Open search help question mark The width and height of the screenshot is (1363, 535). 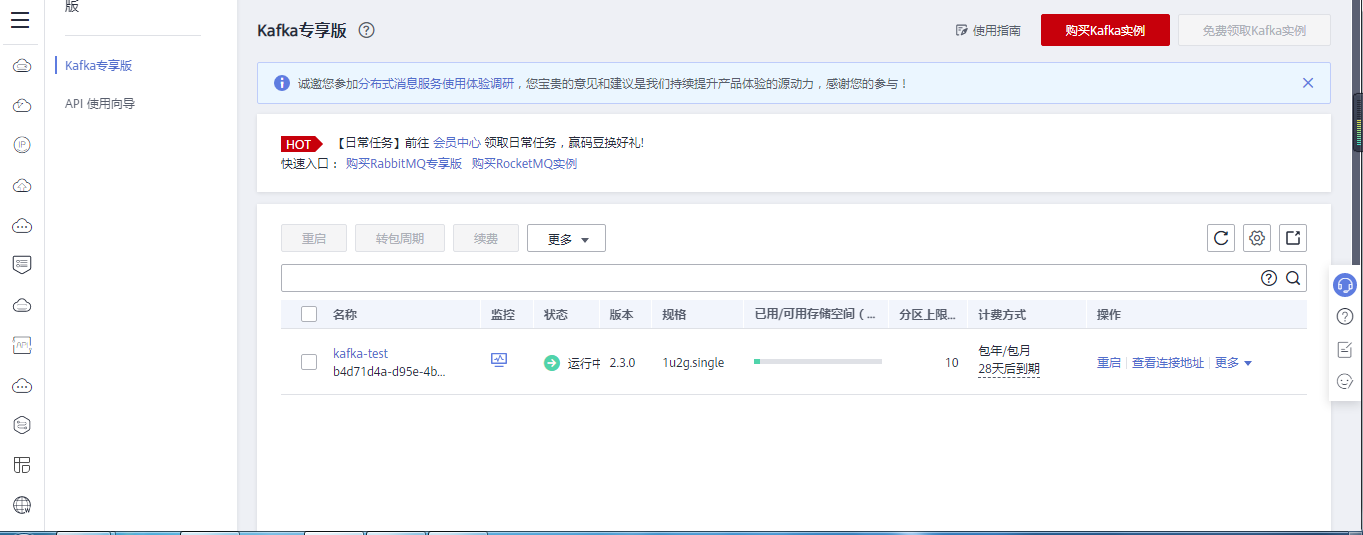pos(1269,278)
